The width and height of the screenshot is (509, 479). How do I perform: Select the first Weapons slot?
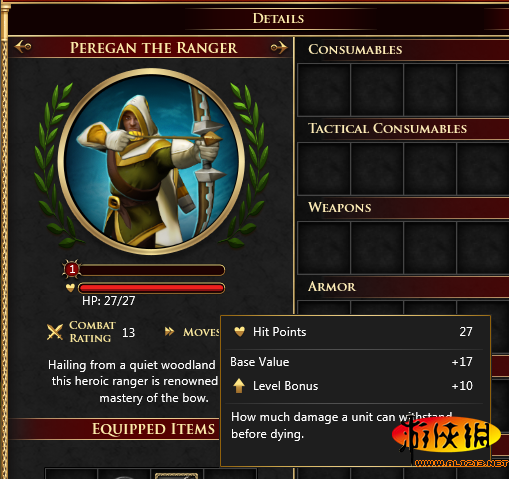(324, 248)
